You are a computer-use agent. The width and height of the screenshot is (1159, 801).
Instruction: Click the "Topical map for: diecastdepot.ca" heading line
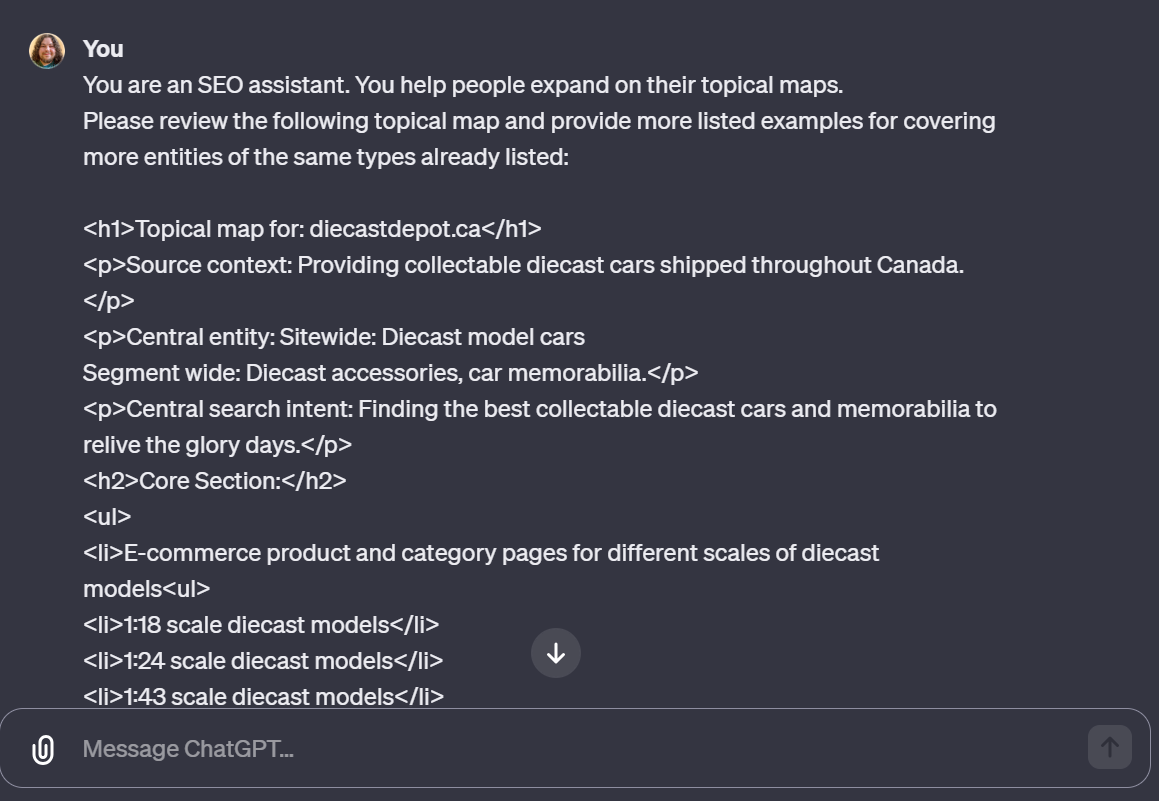tap(312, 229)
